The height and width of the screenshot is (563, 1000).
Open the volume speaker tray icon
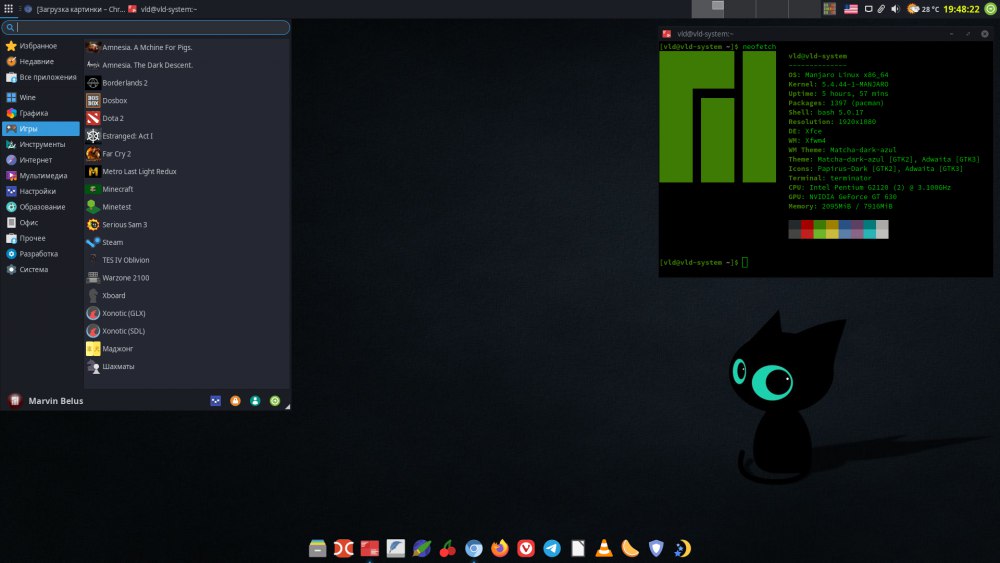[895, 9]
